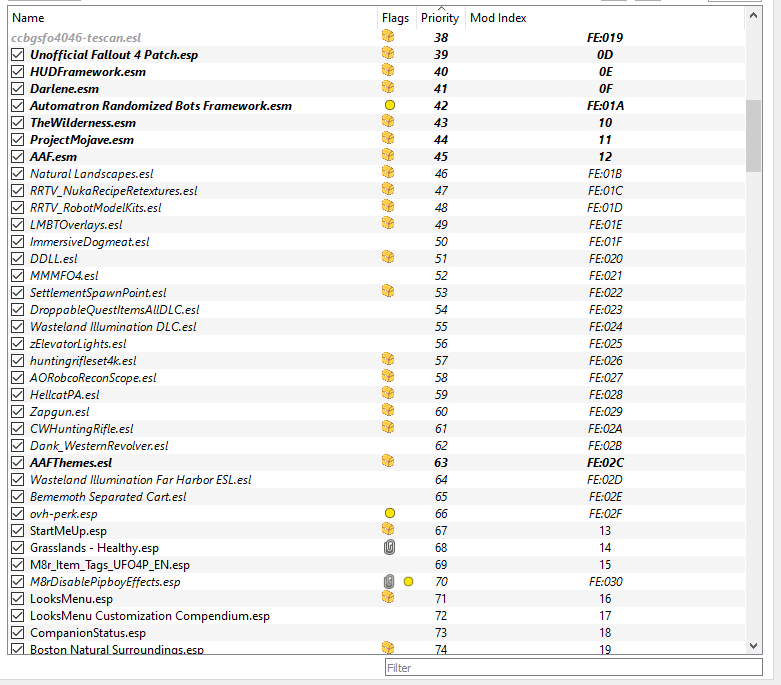Toggle the Darlene.esm checkbox
Screen dimensions: 781x685
(x=17, y=89)
